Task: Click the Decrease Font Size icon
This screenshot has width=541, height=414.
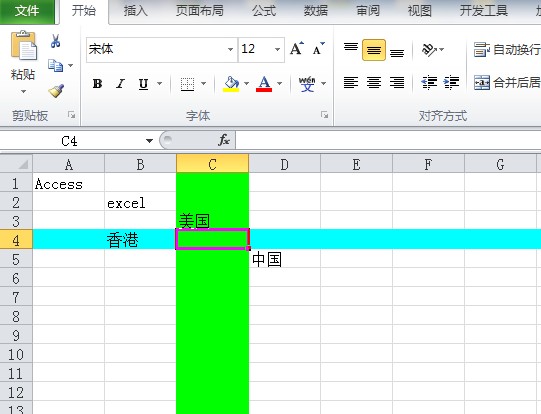Action: pos(318,49)
